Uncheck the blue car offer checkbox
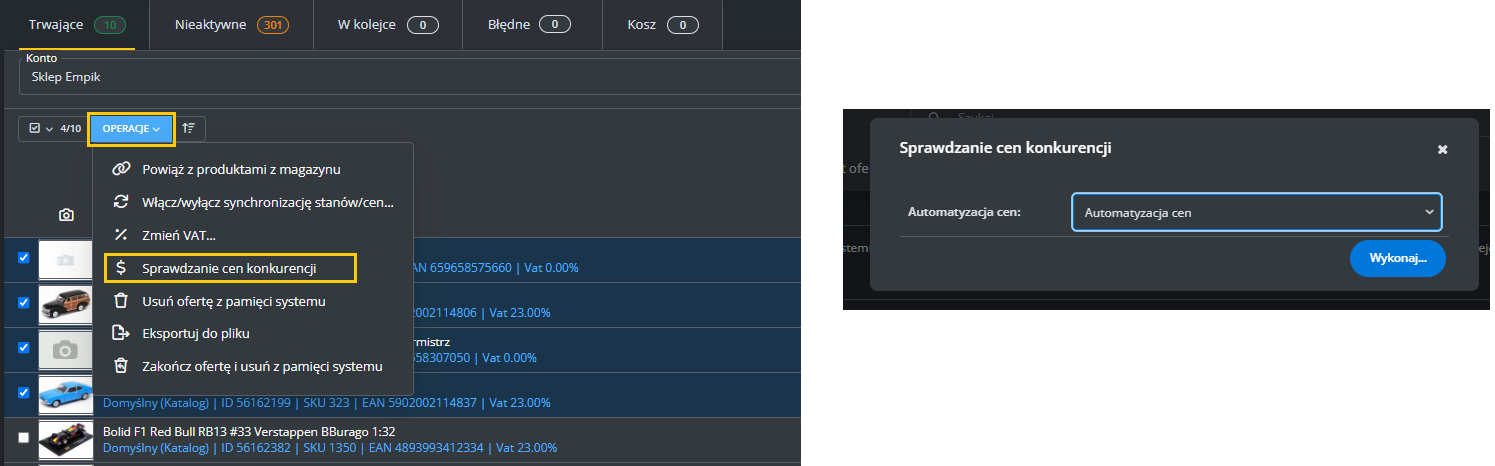 pyautogui.click(x=24, y=393)
